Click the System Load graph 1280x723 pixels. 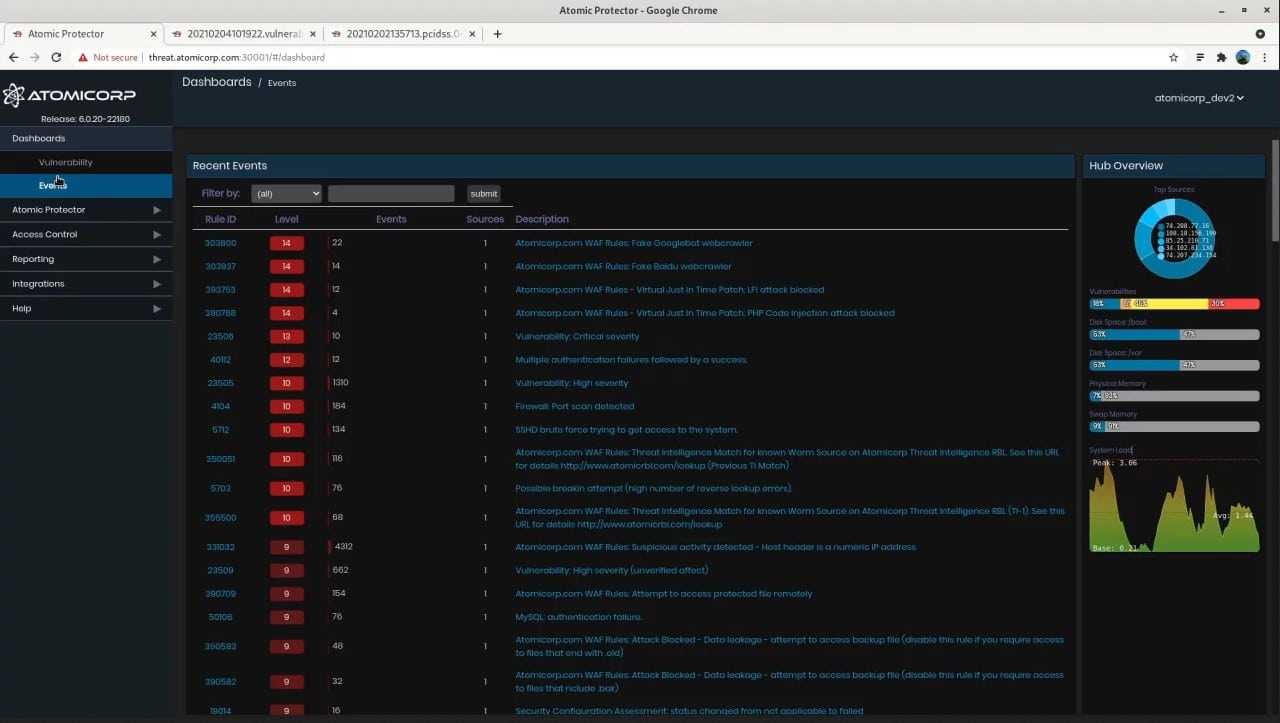pyautogui.click(x=1174, y=505)
